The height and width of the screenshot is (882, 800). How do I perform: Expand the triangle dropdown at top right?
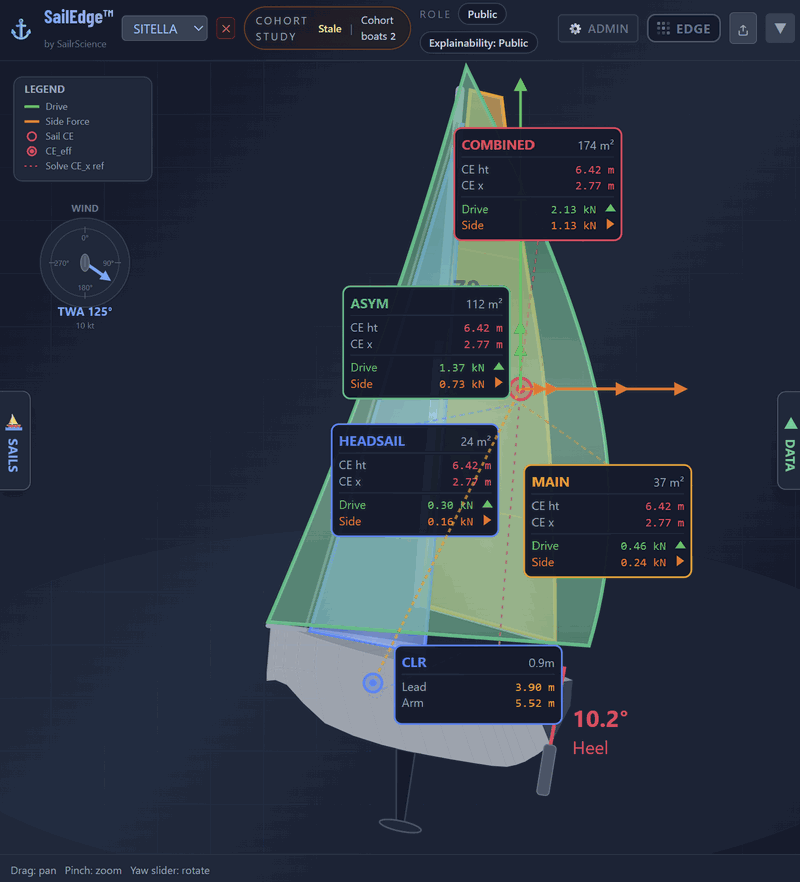coord(779,28)
